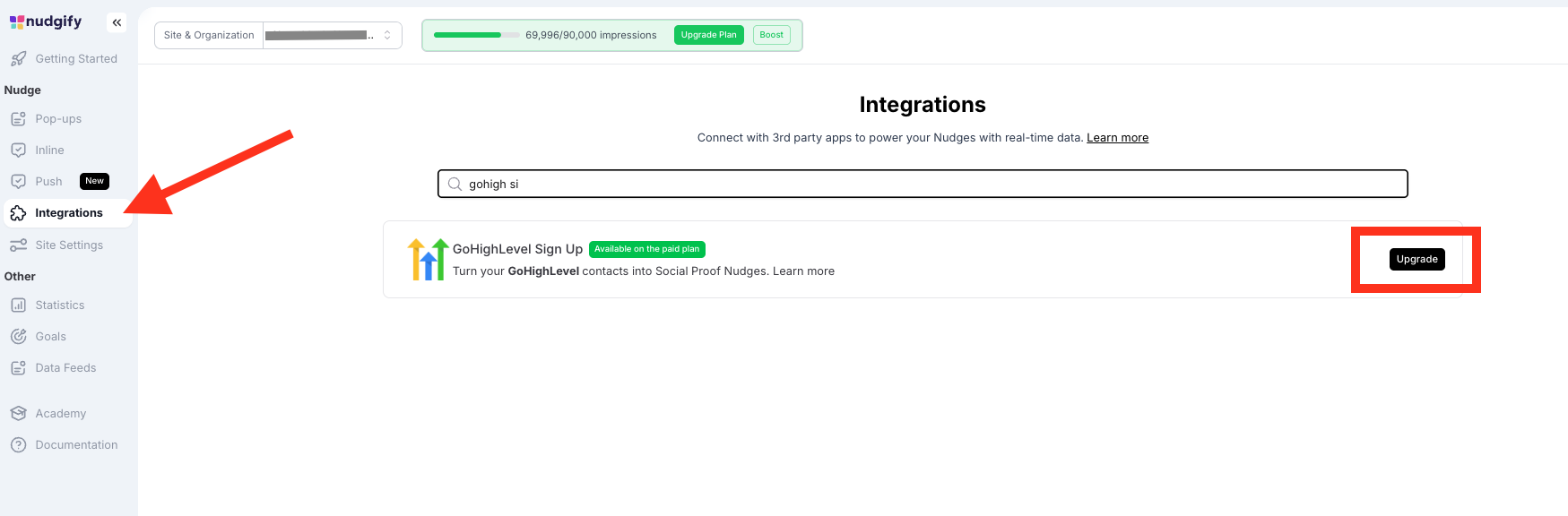Click the Documentation question mark icon
Image resolution: width=1568 pixels, height=516 pixels.
coord(18,445)
